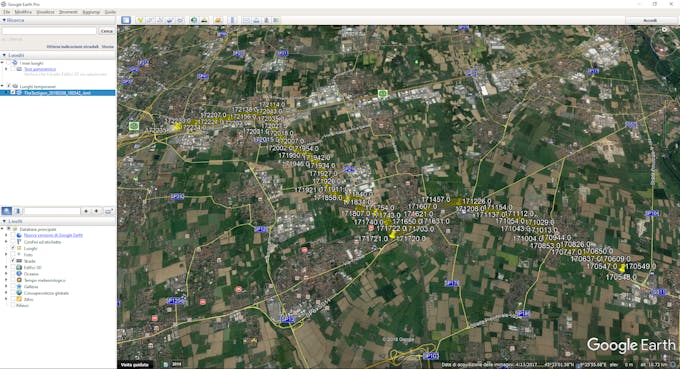Toggle the sidebar visibility toolbar button

[x=126, y=20]
